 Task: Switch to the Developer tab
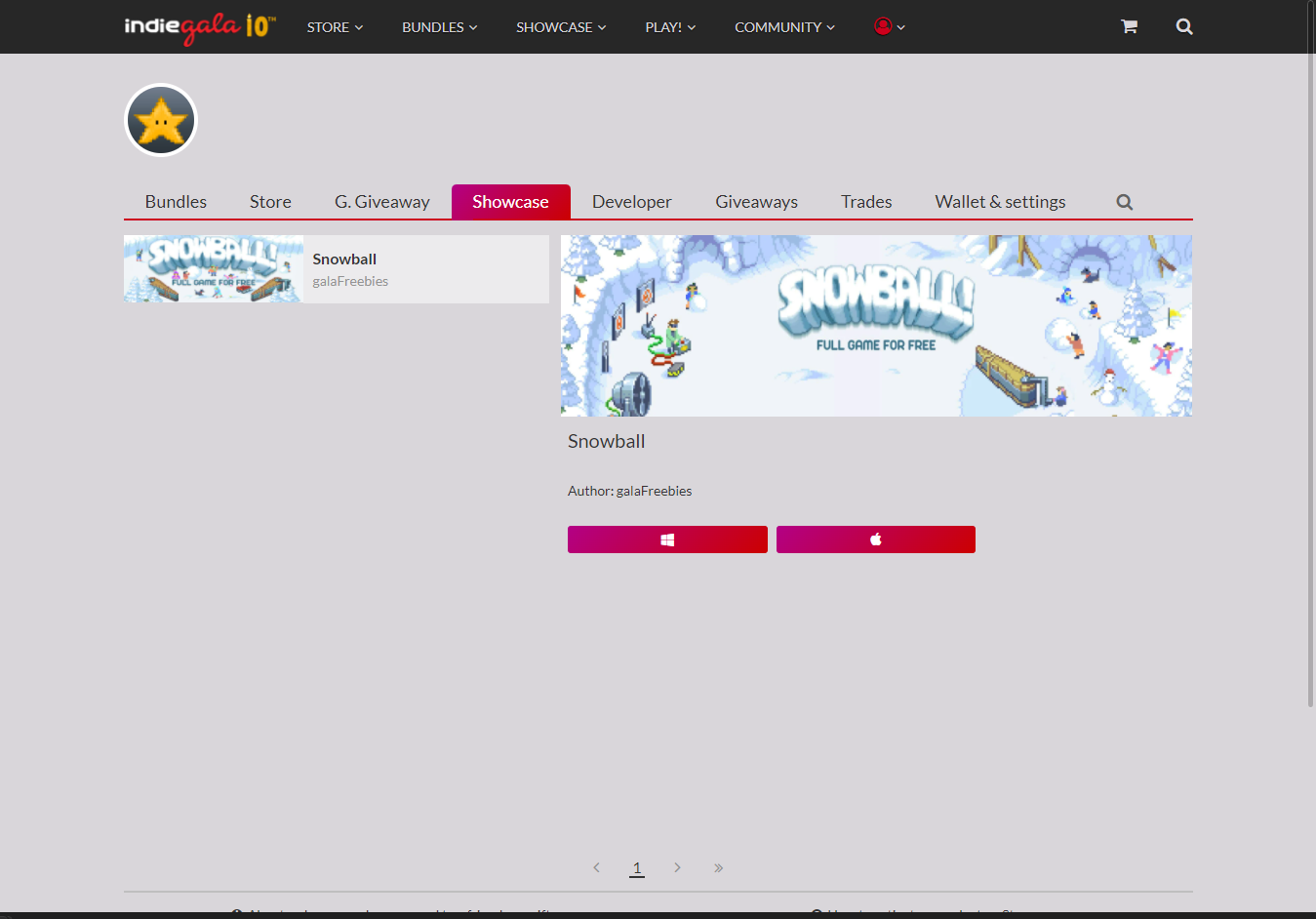point(632,202)
